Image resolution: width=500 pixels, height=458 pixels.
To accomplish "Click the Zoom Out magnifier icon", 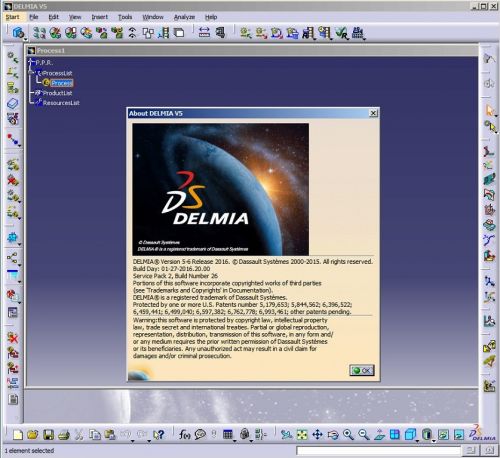I will pyautogui.click(x=364, y=434).
